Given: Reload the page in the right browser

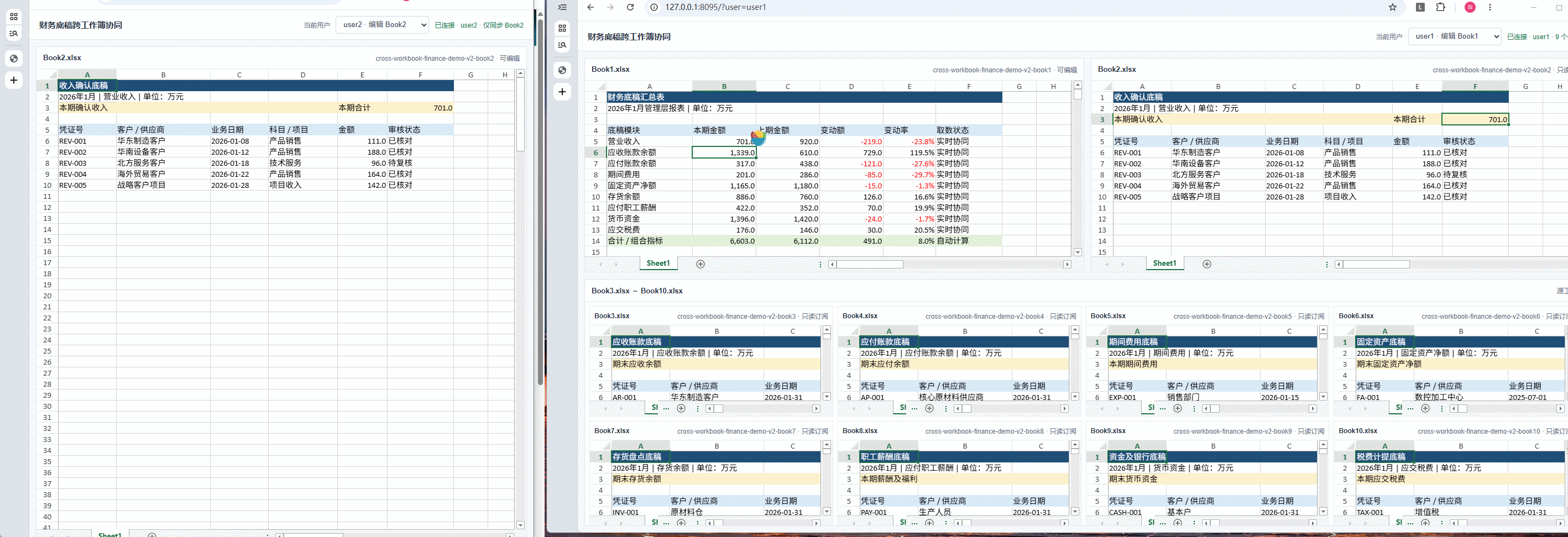Looking at the screenshot, I should point(631,7).
